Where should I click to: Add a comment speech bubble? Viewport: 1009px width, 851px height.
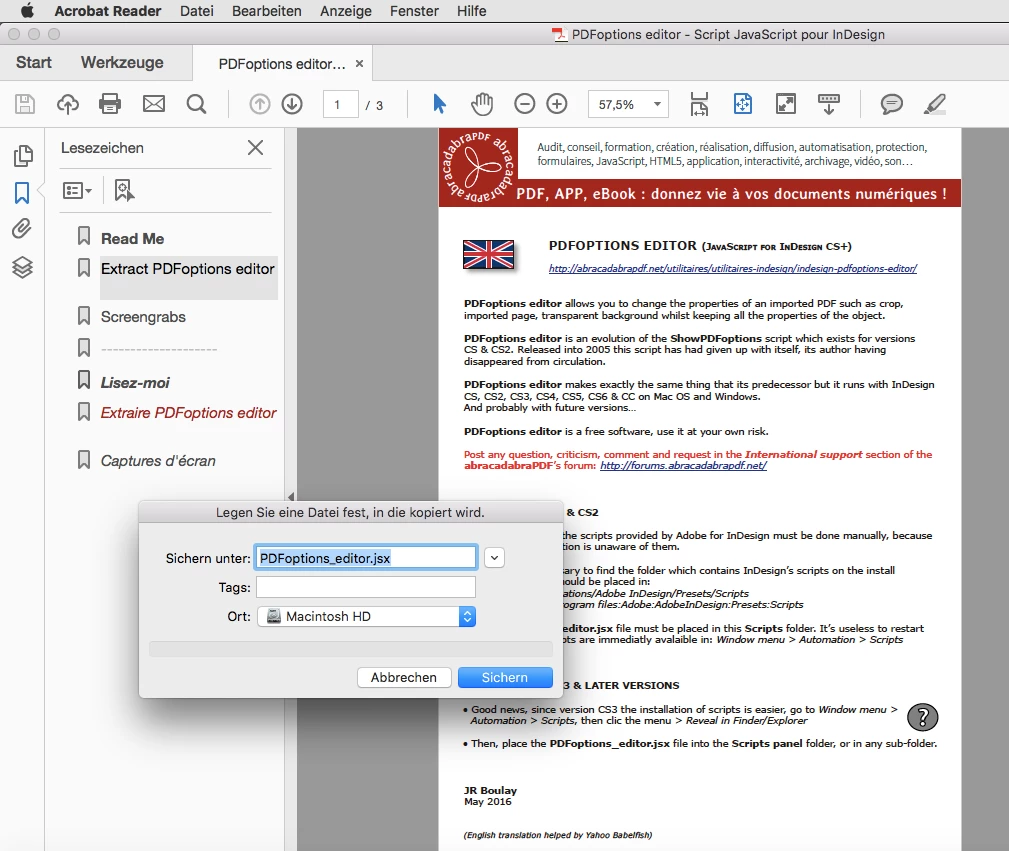(891, 104)
